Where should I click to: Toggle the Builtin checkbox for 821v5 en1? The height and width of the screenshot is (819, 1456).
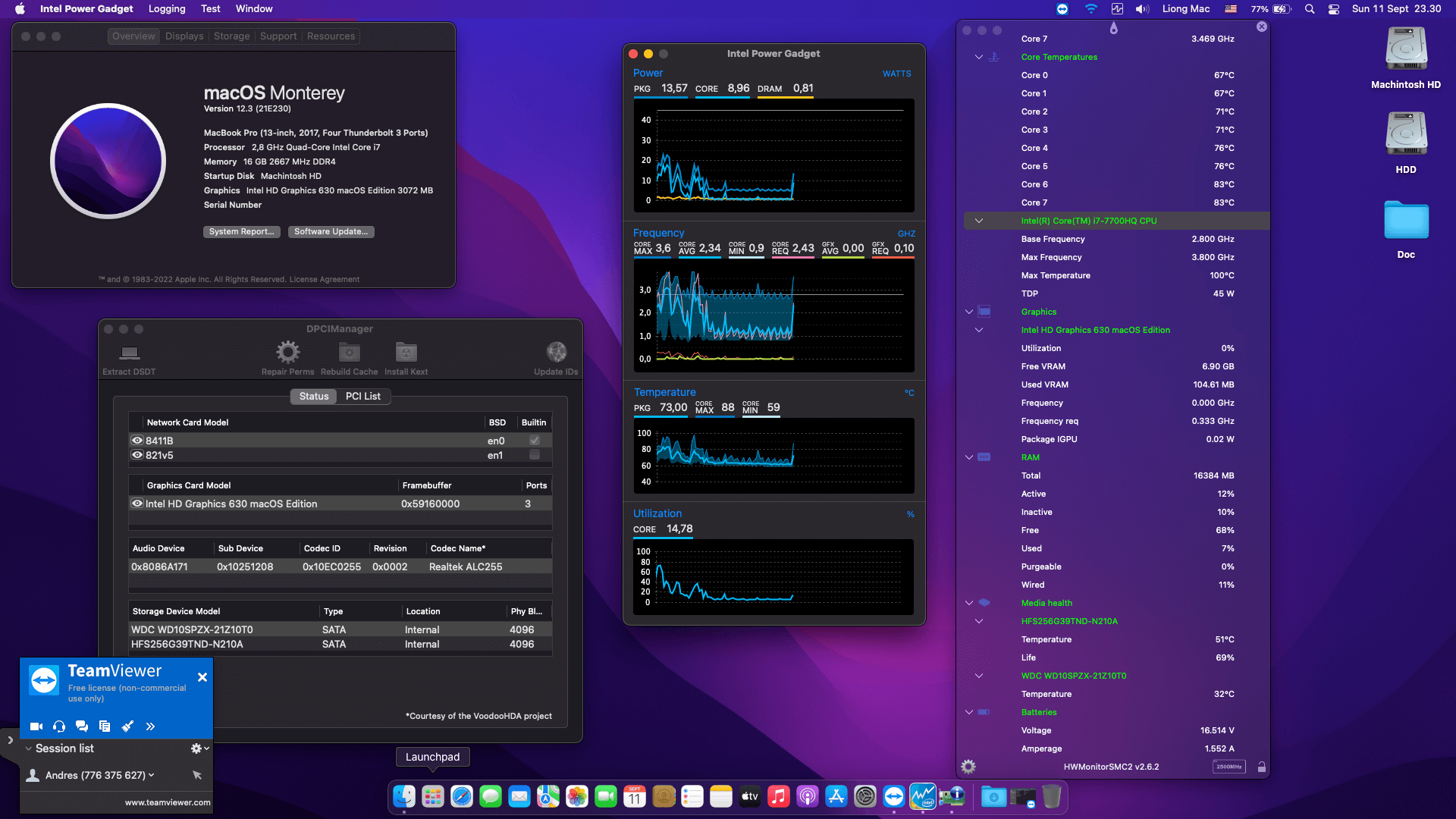click(535, 455)
